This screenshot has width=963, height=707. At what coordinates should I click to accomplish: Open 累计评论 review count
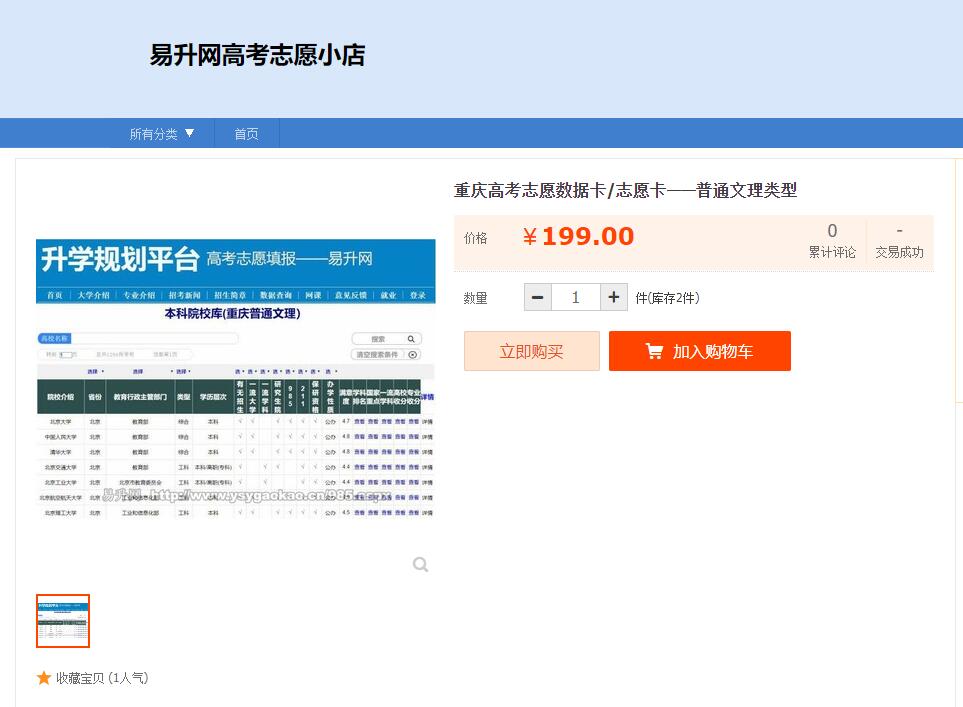tap(832, 241)
